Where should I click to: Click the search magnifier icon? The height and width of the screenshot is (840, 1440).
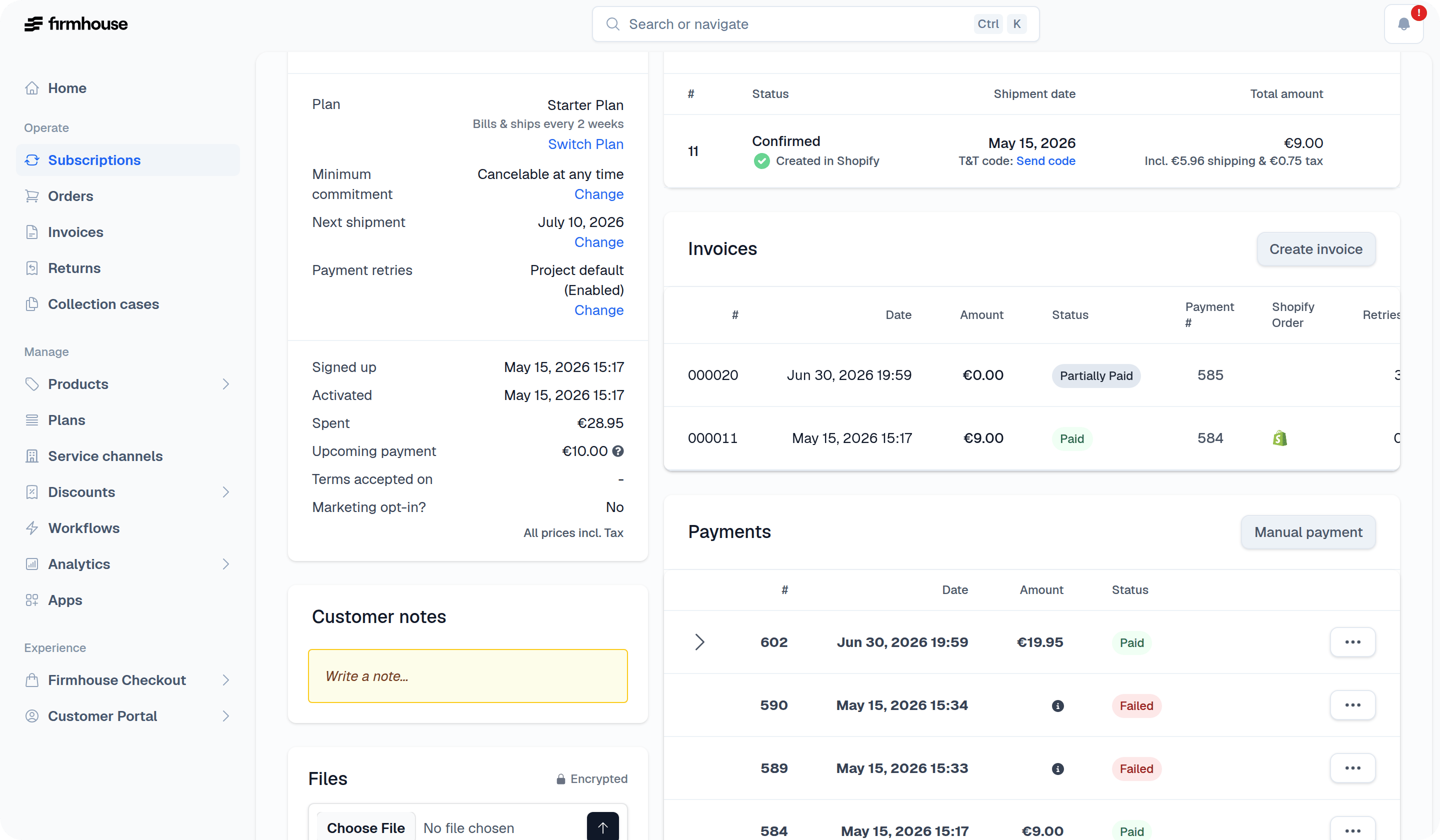tap(612, 24)
